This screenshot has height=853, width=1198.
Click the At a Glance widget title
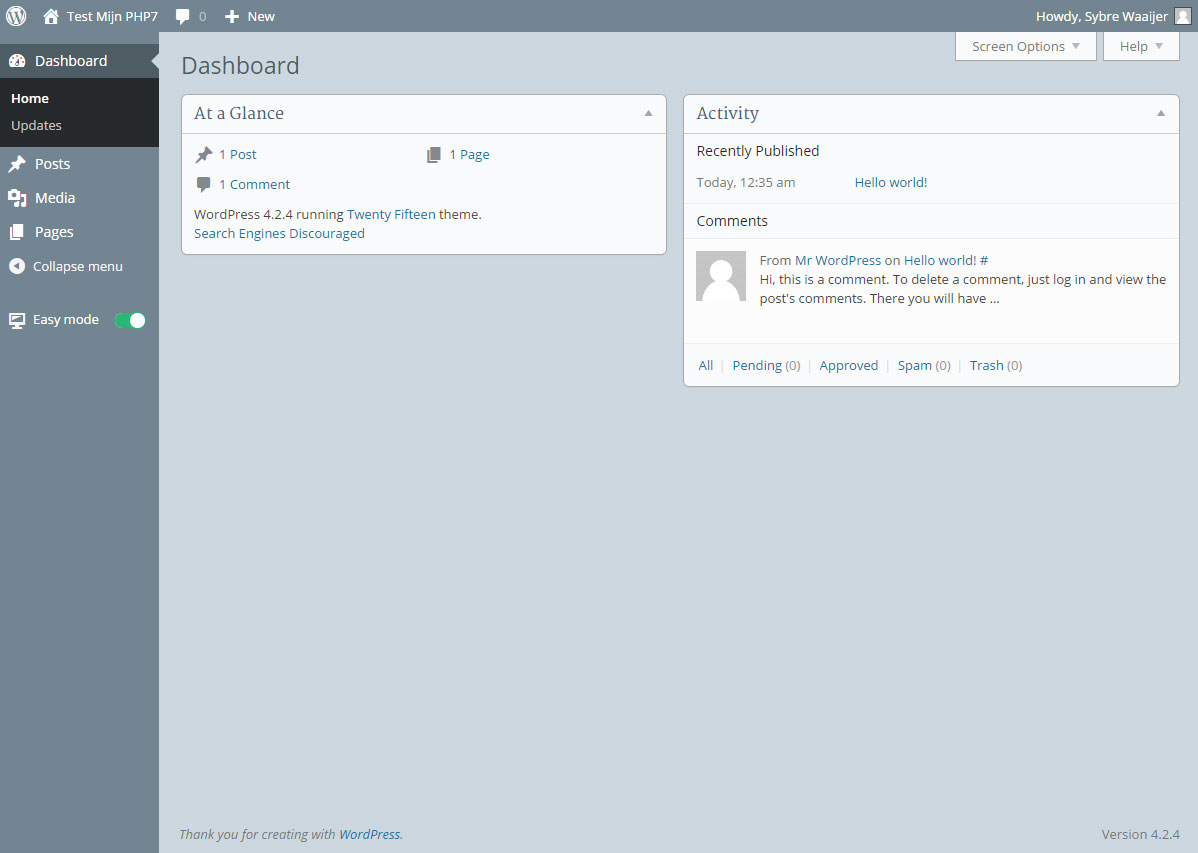click(238, 113)
